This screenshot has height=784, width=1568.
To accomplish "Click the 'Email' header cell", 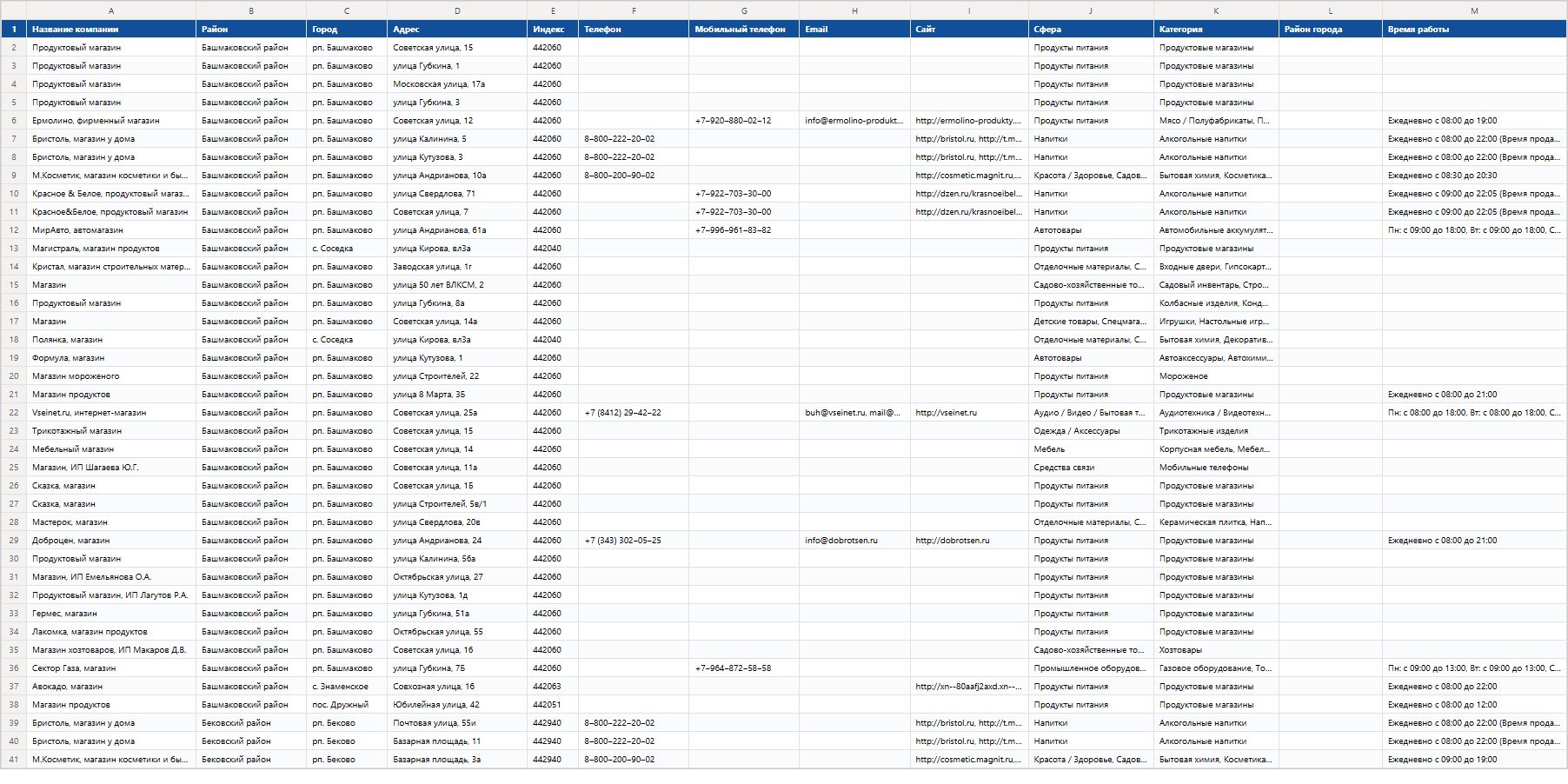I will [855, 30].
